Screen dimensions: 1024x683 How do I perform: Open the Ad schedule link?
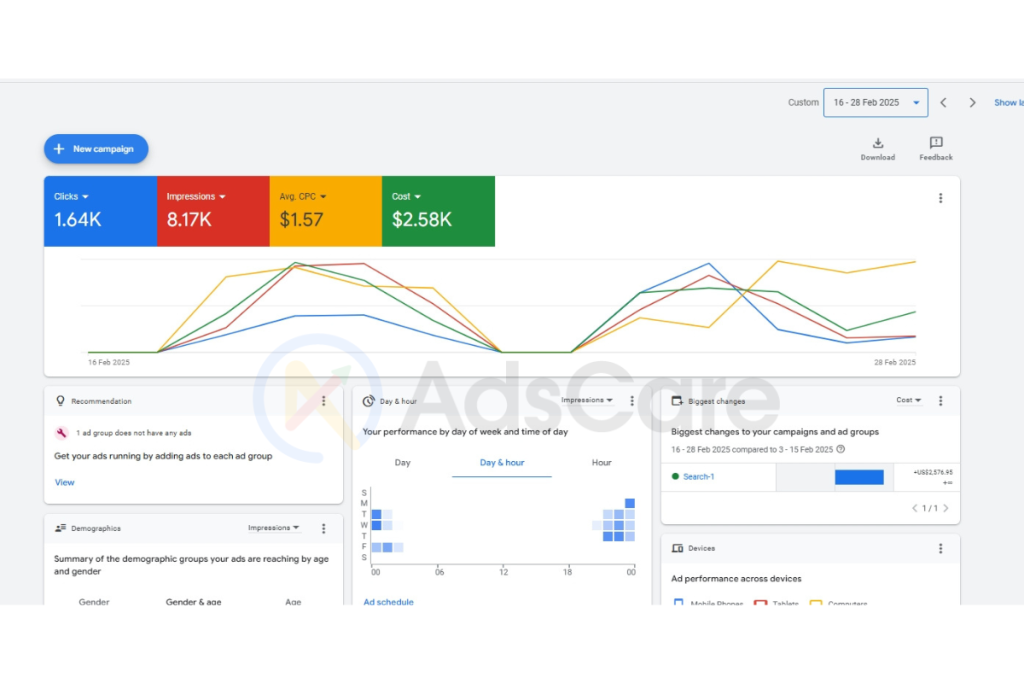point(389,602)
